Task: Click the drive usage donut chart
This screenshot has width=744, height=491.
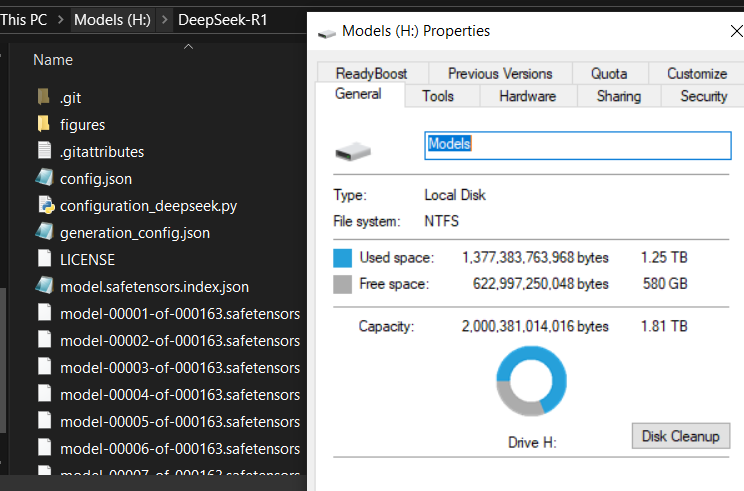Action: pos(531,381)
